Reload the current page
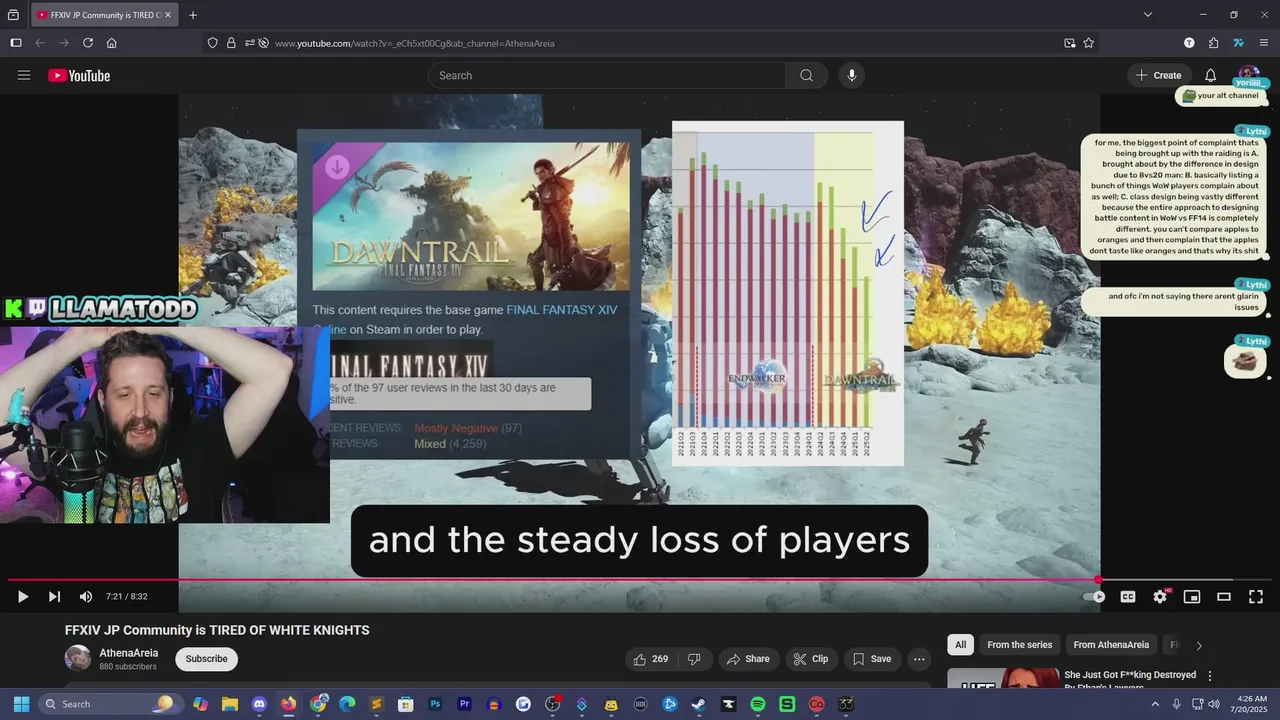 [x=88, y=43]
